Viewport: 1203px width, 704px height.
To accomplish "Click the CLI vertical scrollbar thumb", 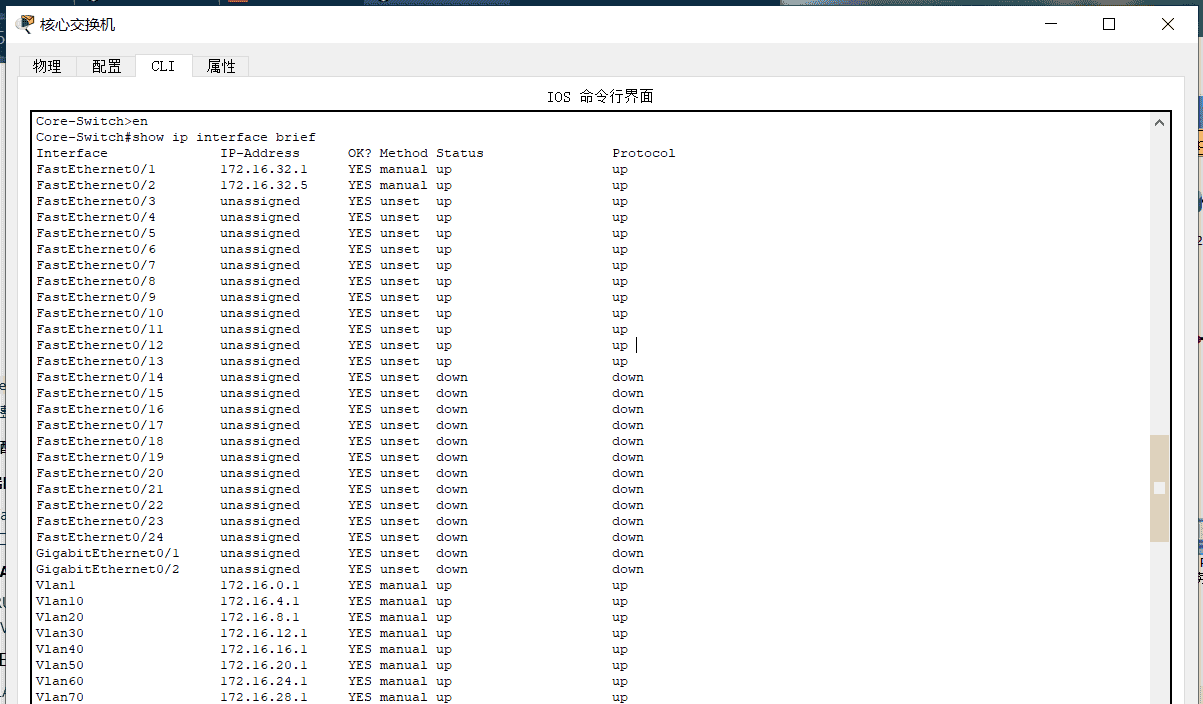I will tap(1159, 488).
